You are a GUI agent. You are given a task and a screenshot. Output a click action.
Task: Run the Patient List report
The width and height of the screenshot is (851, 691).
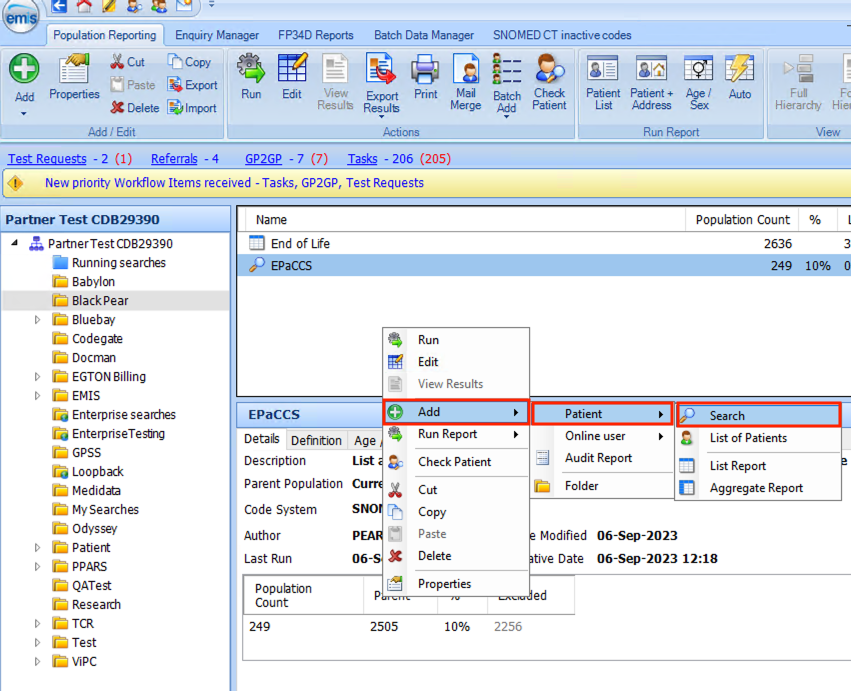pyautogui.click(x=603, y=83)
